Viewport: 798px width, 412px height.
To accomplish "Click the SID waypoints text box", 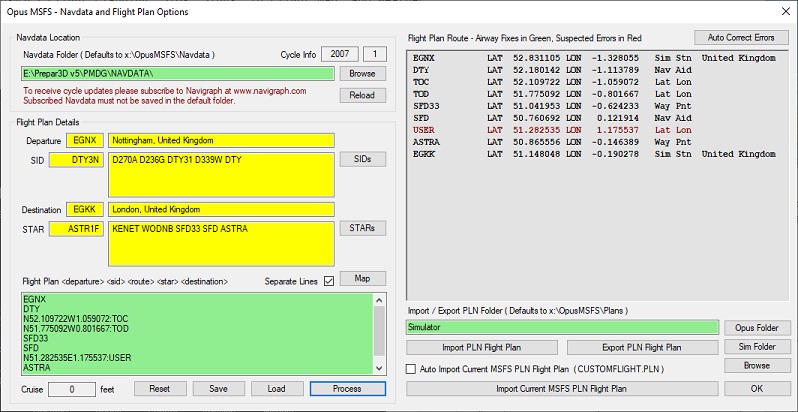I will click(221, 174).
